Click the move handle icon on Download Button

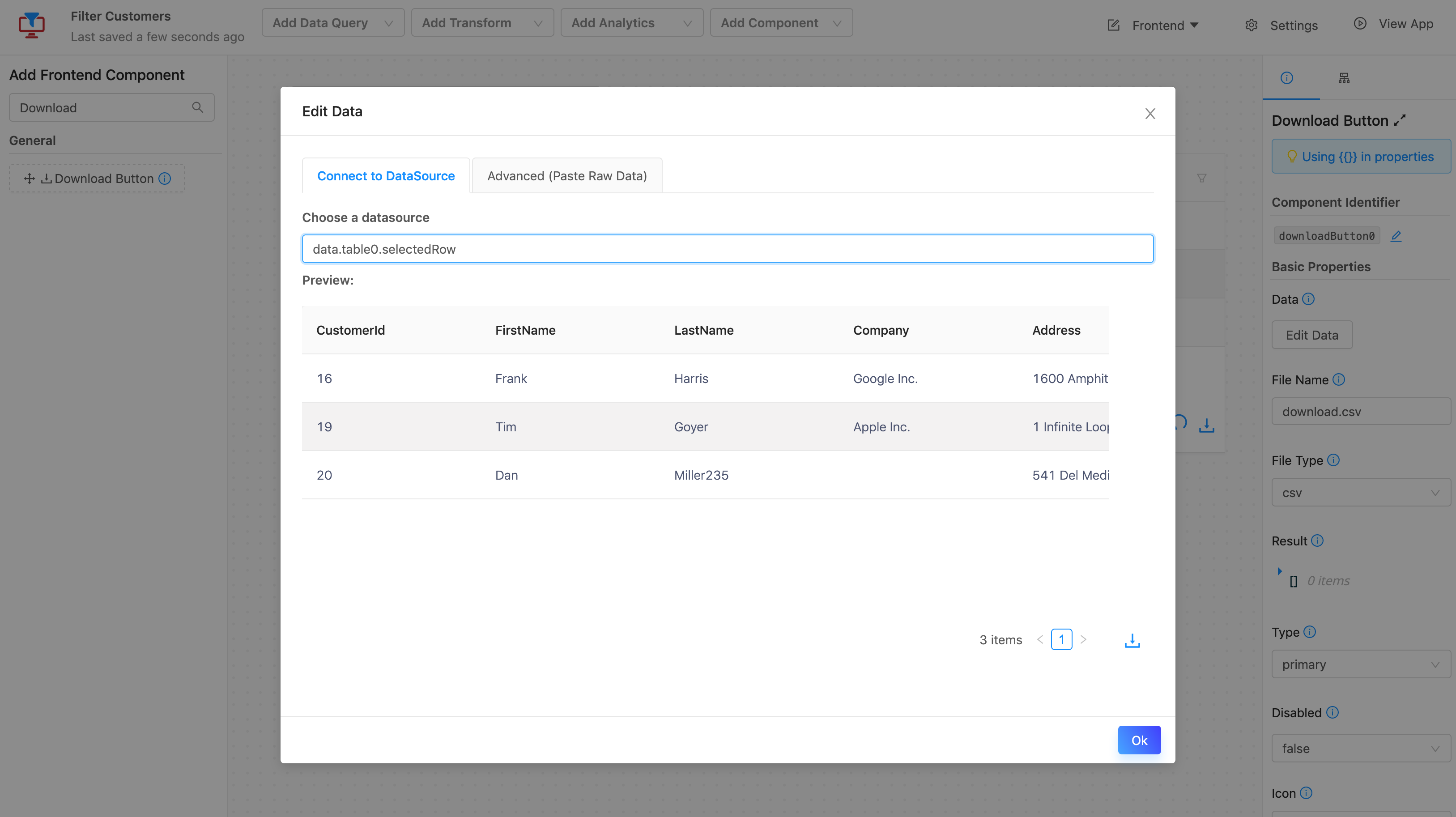30,179
